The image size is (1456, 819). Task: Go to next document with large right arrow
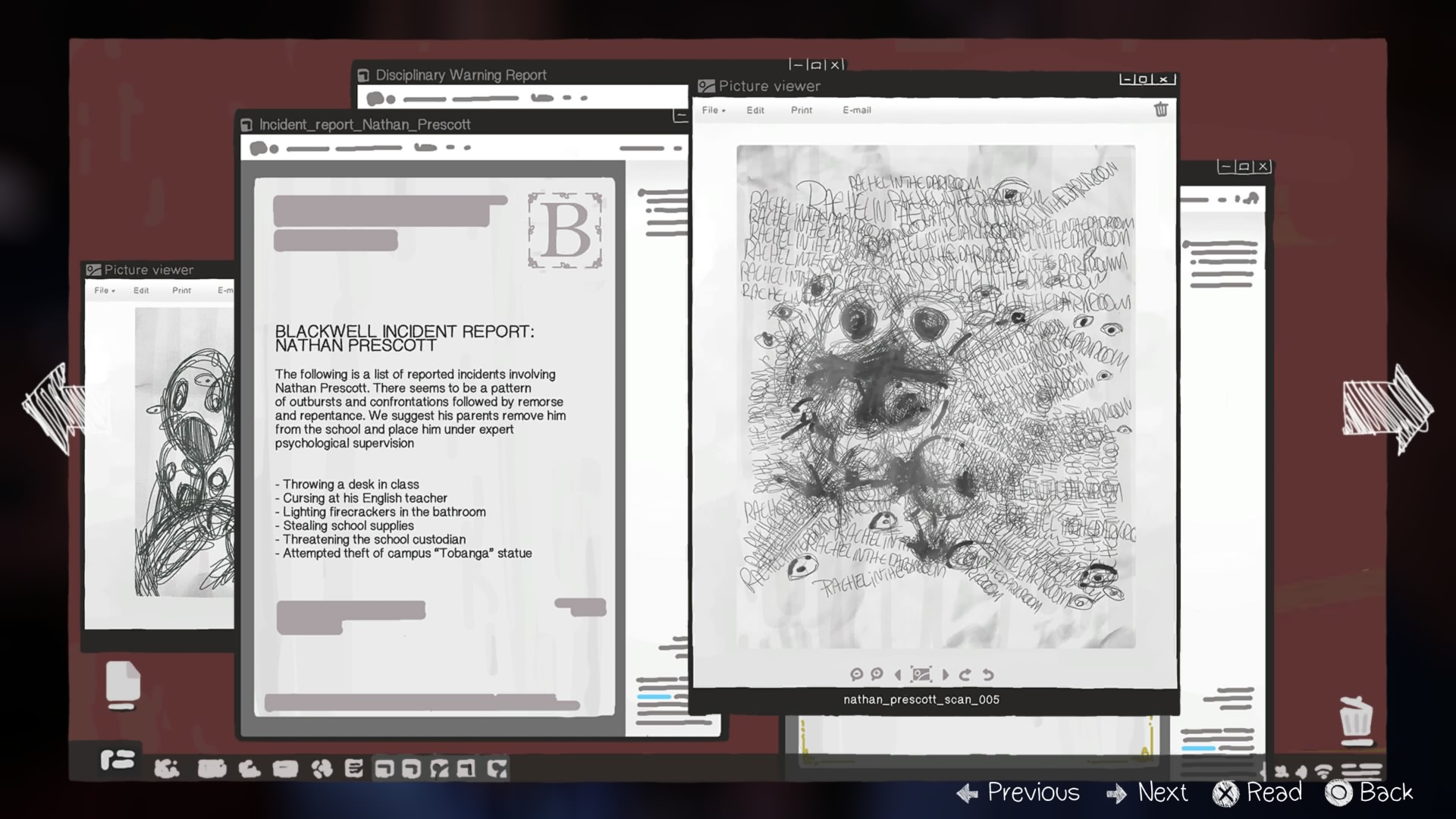[1388, 409]
